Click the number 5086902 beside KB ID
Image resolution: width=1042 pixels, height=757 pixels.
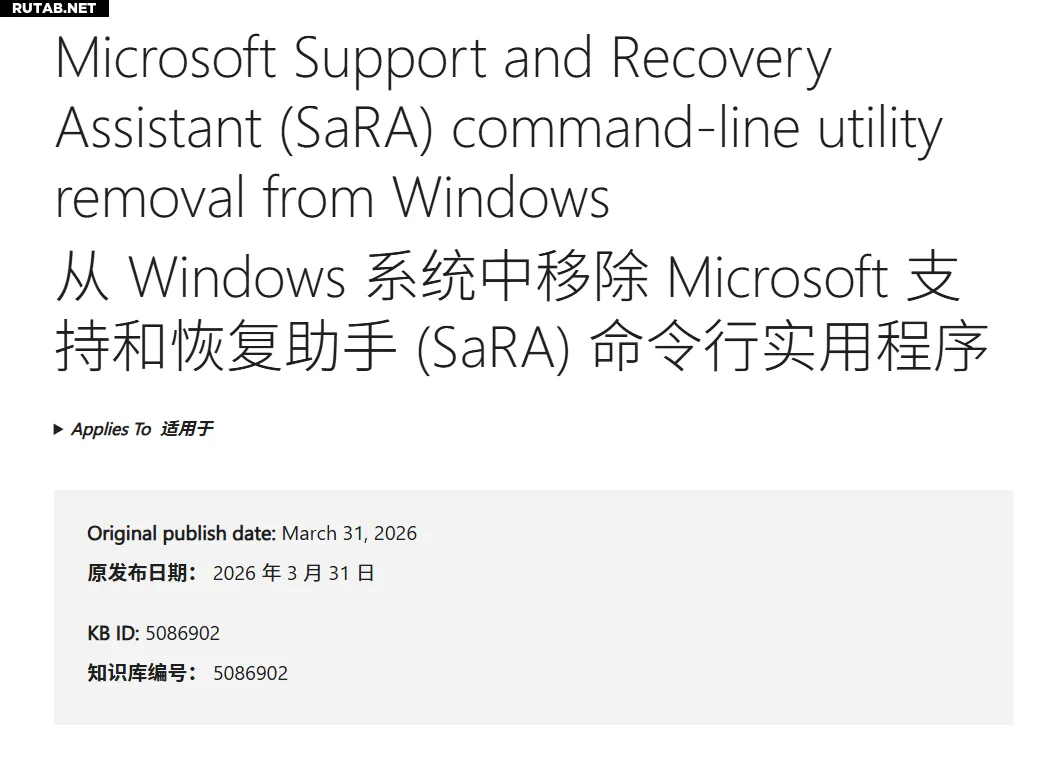183,633
